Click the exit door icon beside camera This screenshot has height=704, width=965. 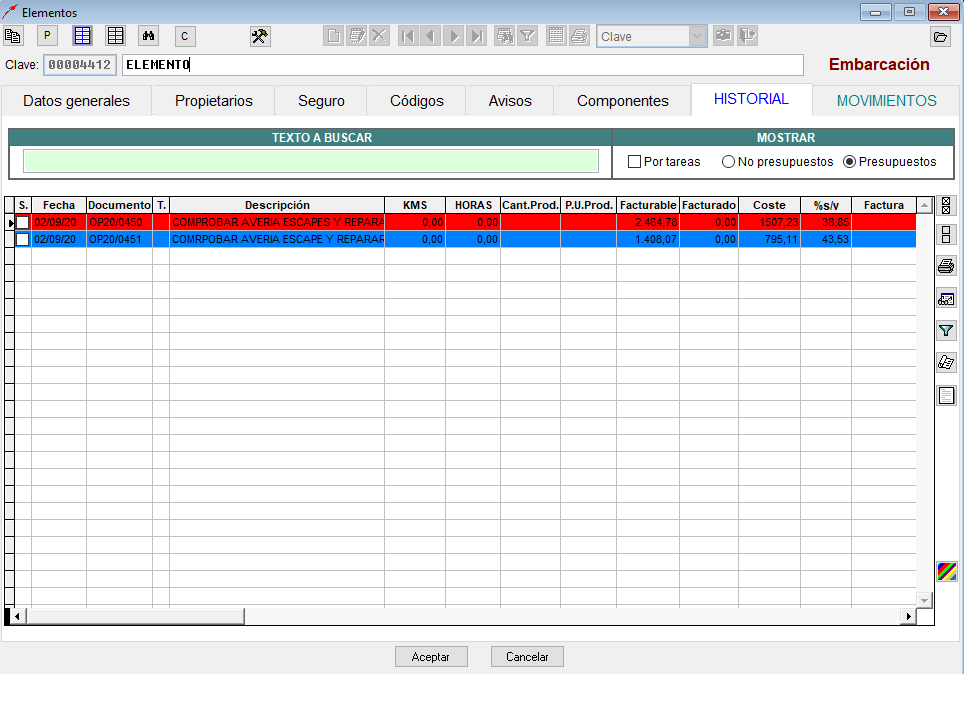tap(748, 36)
